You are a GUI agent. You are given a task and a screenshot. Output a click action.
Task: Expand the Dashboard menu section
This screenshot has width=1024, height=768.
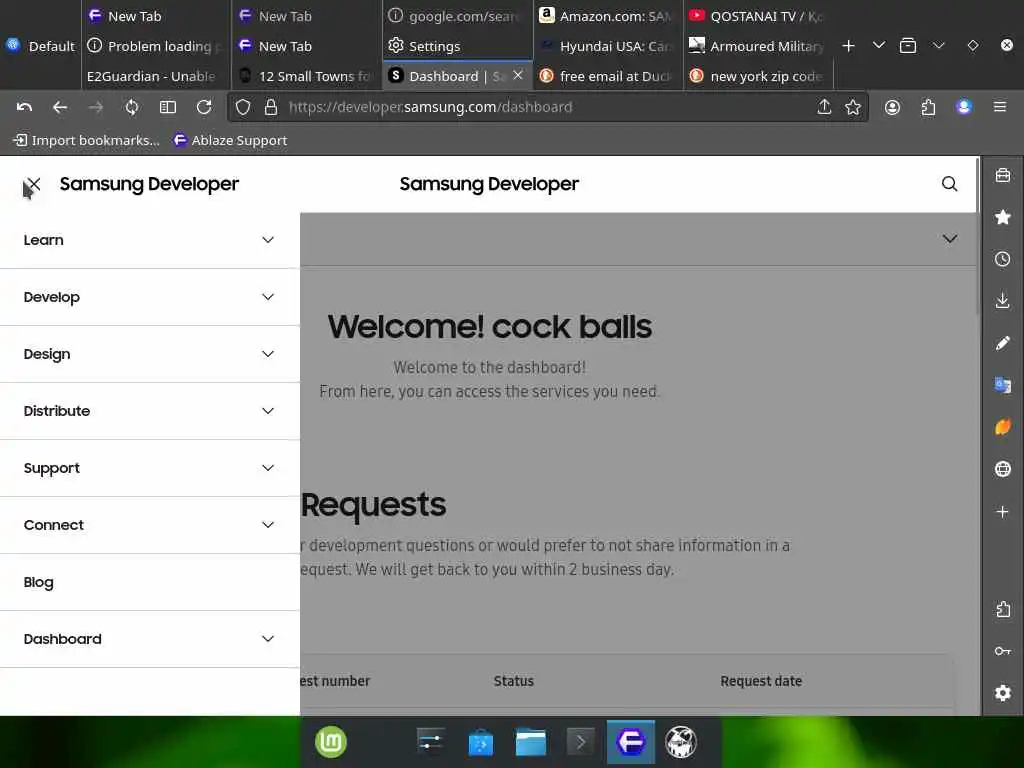click(x=150, y=639)
